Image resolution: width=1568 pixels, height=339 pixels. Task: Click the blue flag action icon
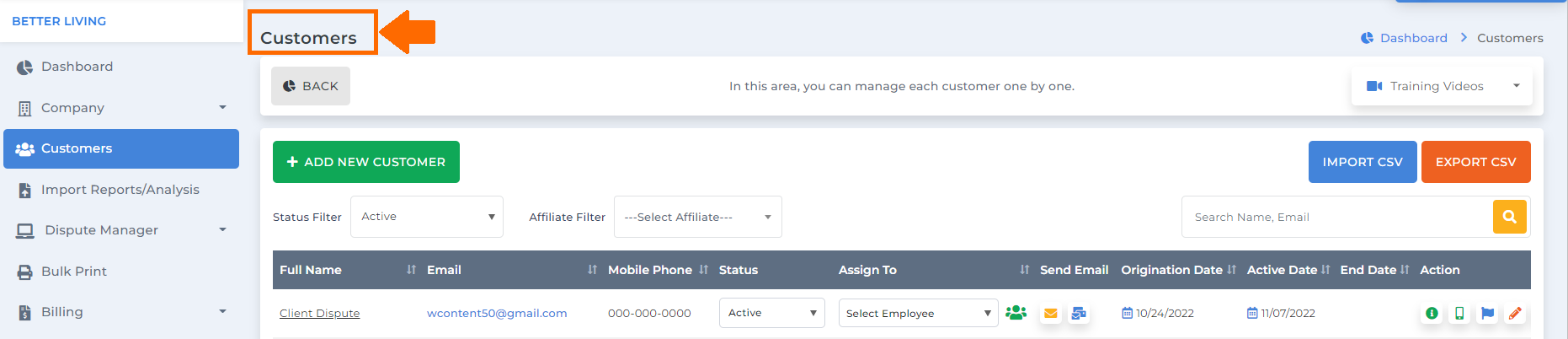pos(1488,314)
